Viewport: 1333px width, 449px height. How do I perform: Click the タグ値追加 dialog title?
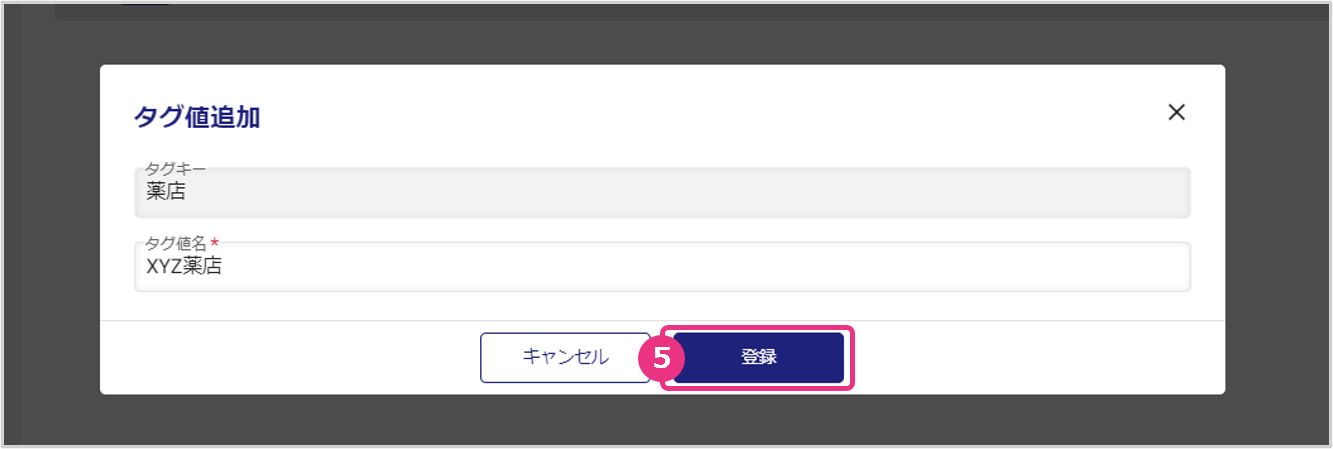[x=197, y=117]
